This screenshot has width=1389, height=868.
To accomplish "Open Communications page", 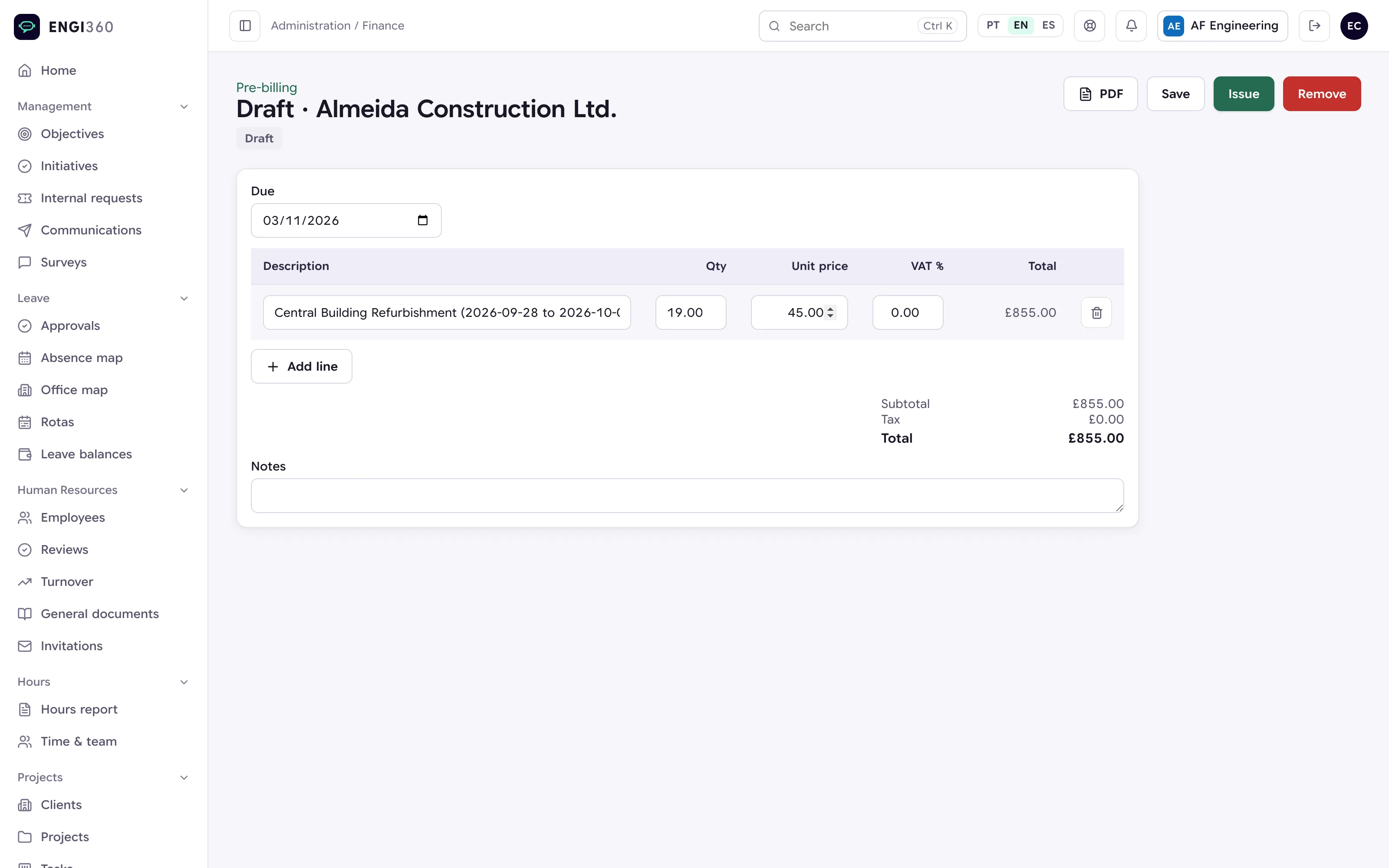I will tap(103, 230).
